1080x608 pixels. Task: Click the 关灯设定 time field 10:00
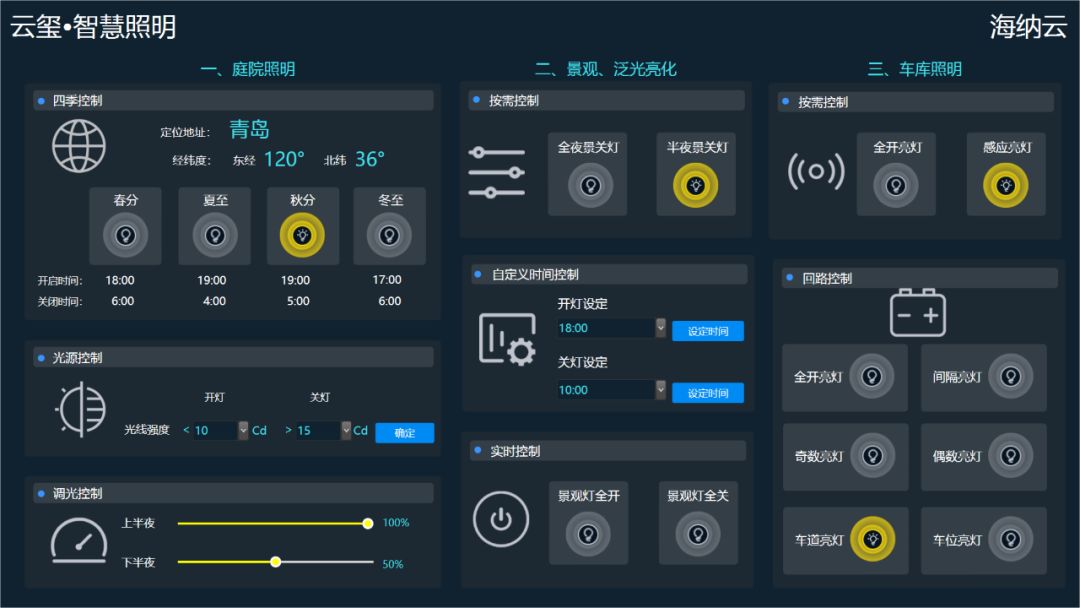(x=606, y=390)
